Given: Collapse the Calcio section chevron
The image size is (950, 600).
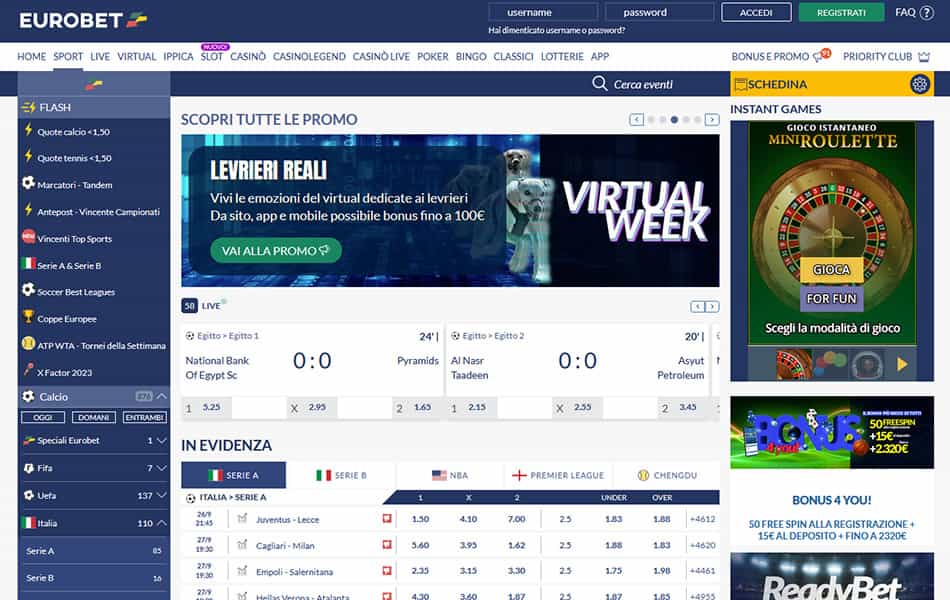Looking at the screenshot, I should 162,396.
